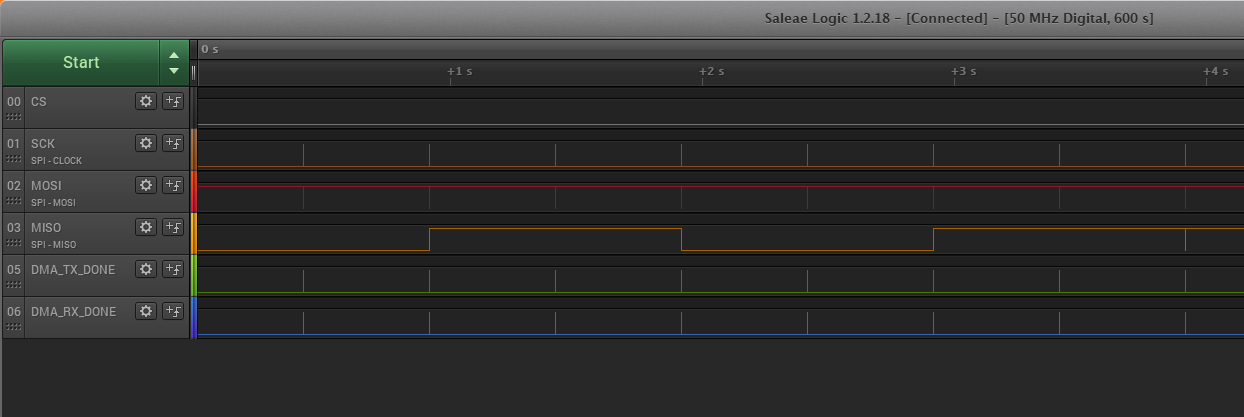Select the DMA_RX_DONE channel label
This screenshot has width=1244, height=417.
point(73,311)
